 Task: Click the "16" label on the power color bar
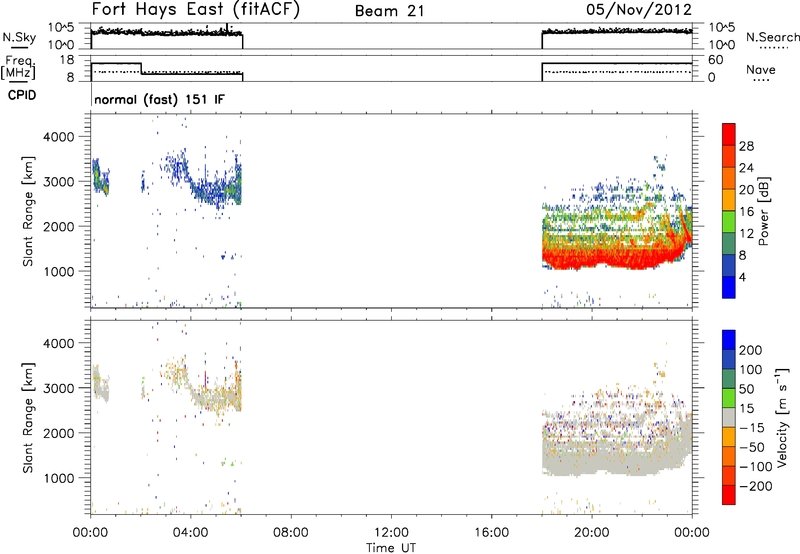(x=746, y=212)
